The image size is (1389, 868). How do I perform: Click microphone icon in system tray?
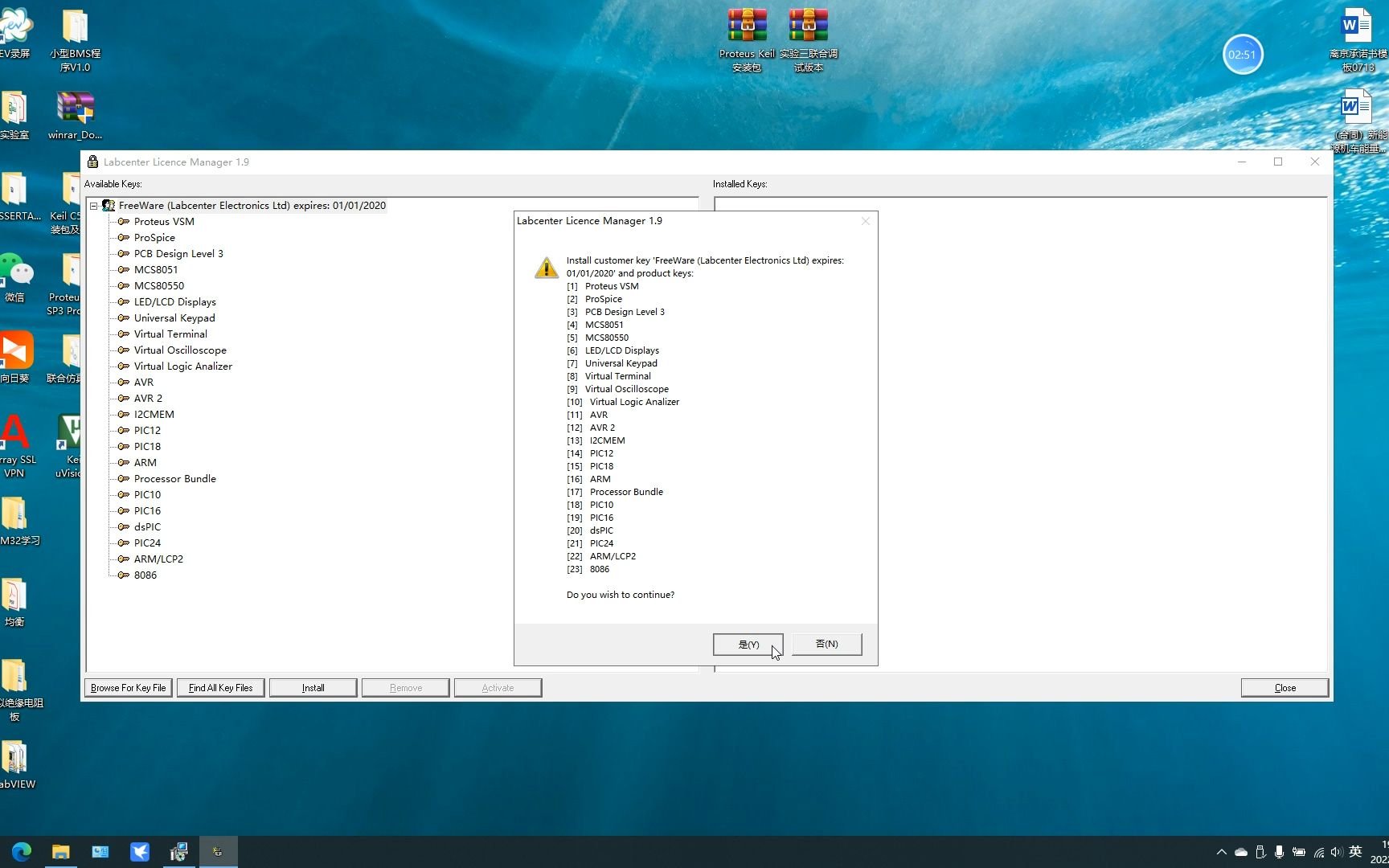1279,852
